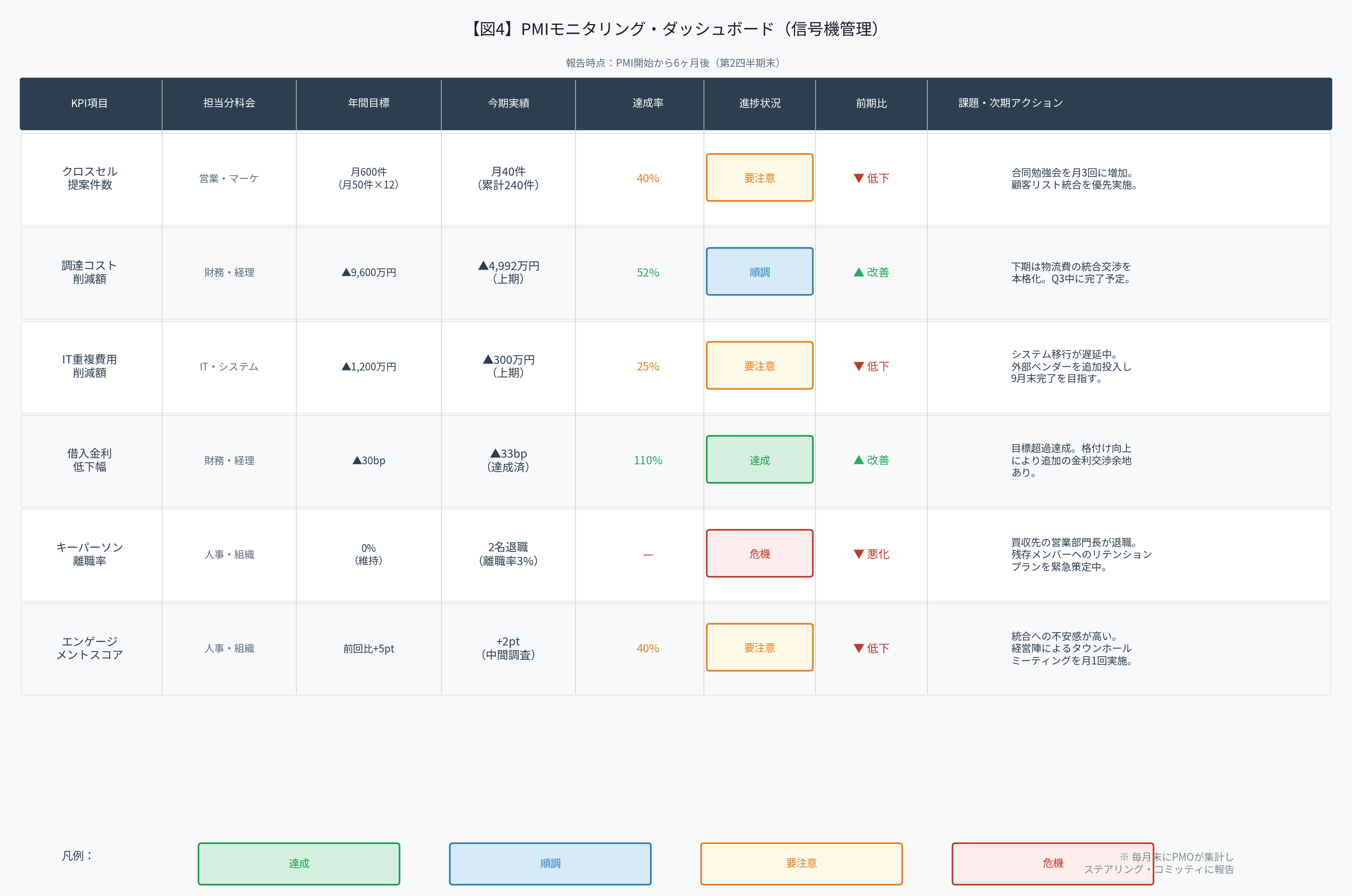Viewport: 1352px width, 896px height.
Task: Click the 25% achievement rate
Action: click(x=648, y=366)
